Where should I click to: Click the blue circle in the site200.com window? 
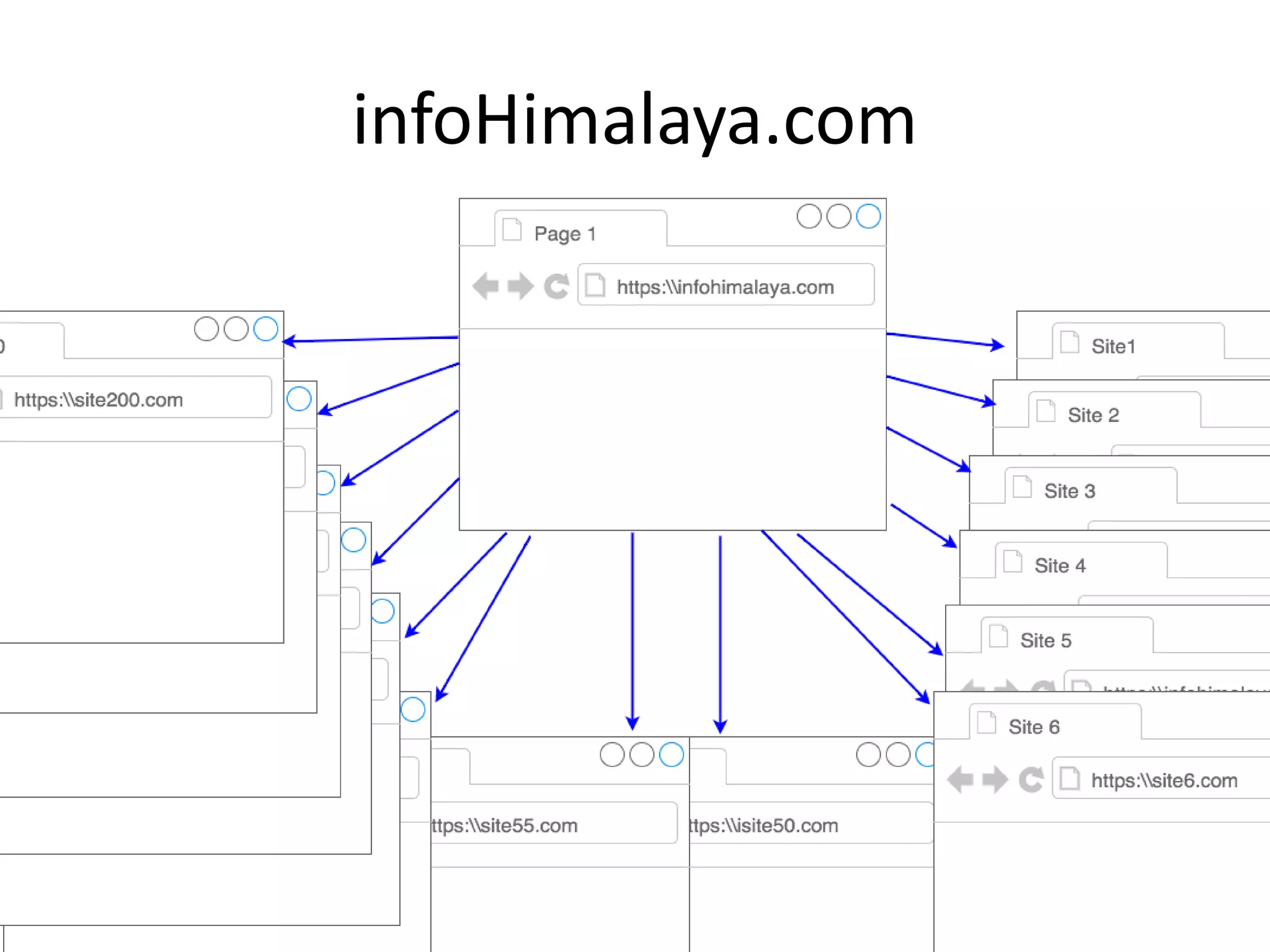[x=266, y=329]
